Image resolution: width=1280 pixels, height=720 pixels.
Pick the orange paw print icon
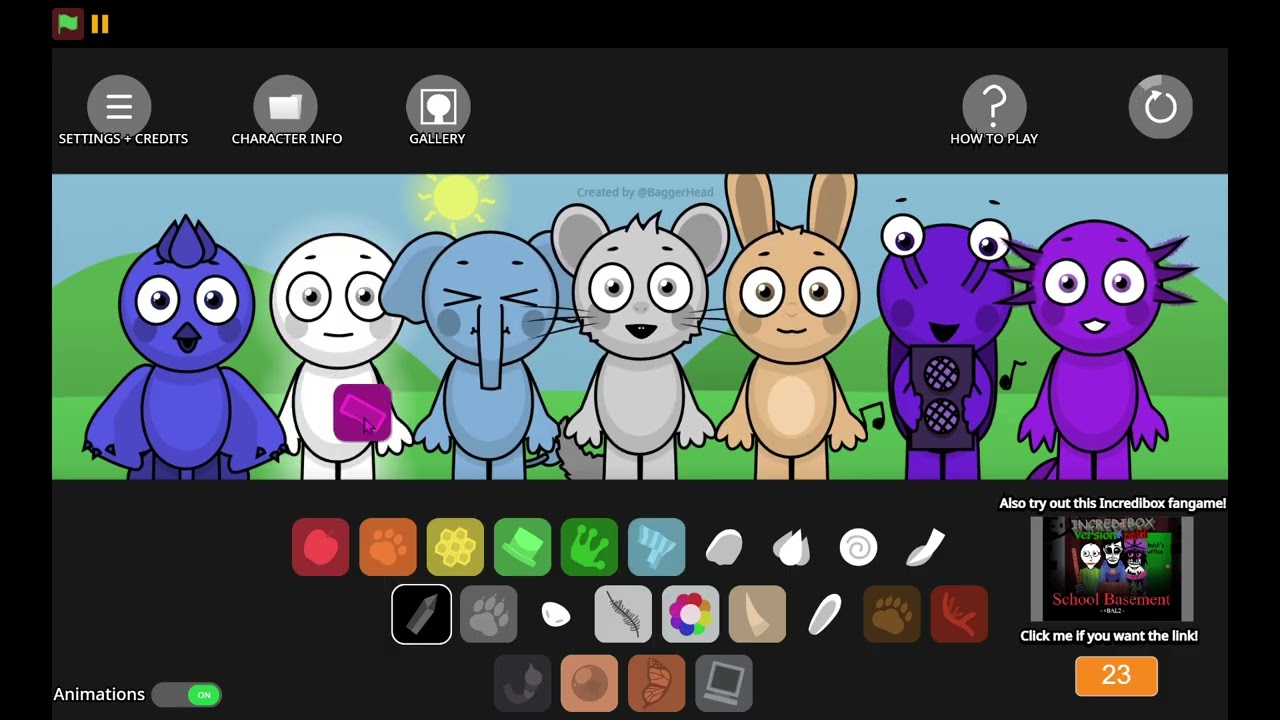coord(388,547)
